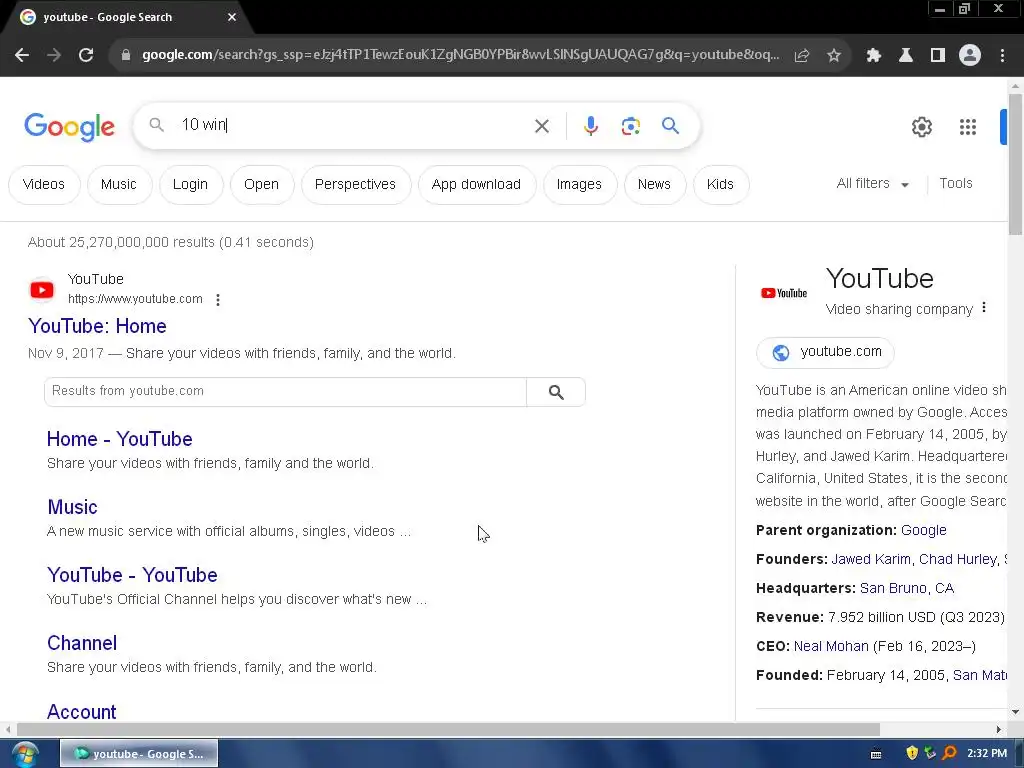
Task: Click the forward navigation arrow
Action: pyautogui.click(x=54, y=56)
